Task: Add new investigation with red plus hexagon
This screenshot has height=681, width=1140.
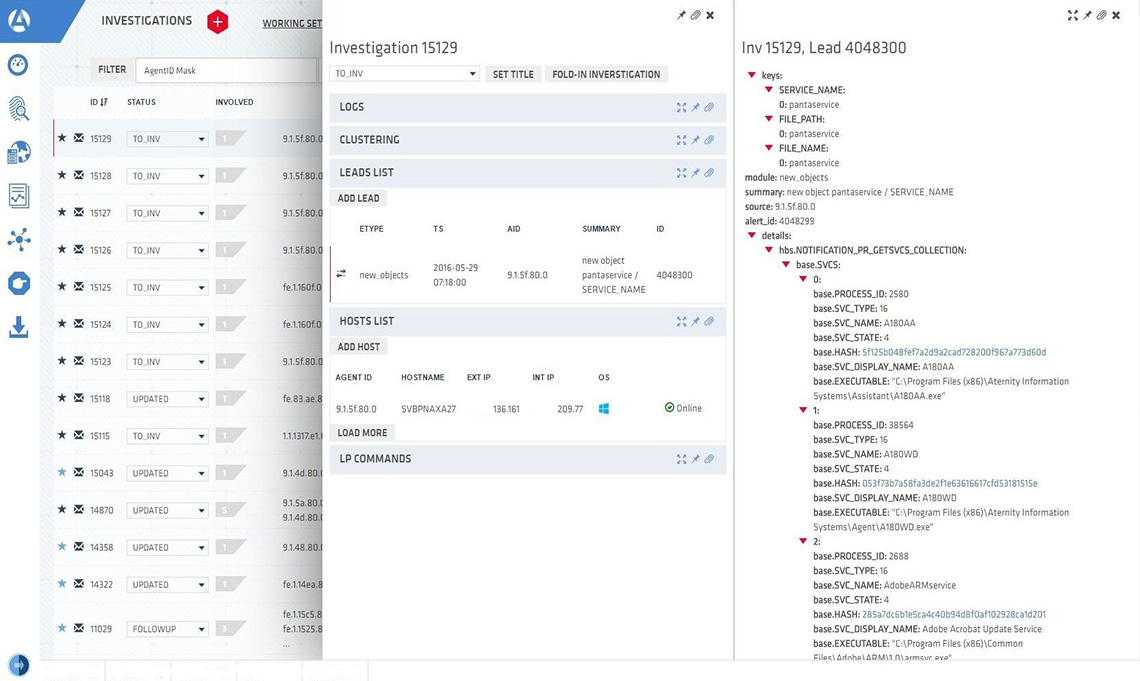Action: [217, 22]
